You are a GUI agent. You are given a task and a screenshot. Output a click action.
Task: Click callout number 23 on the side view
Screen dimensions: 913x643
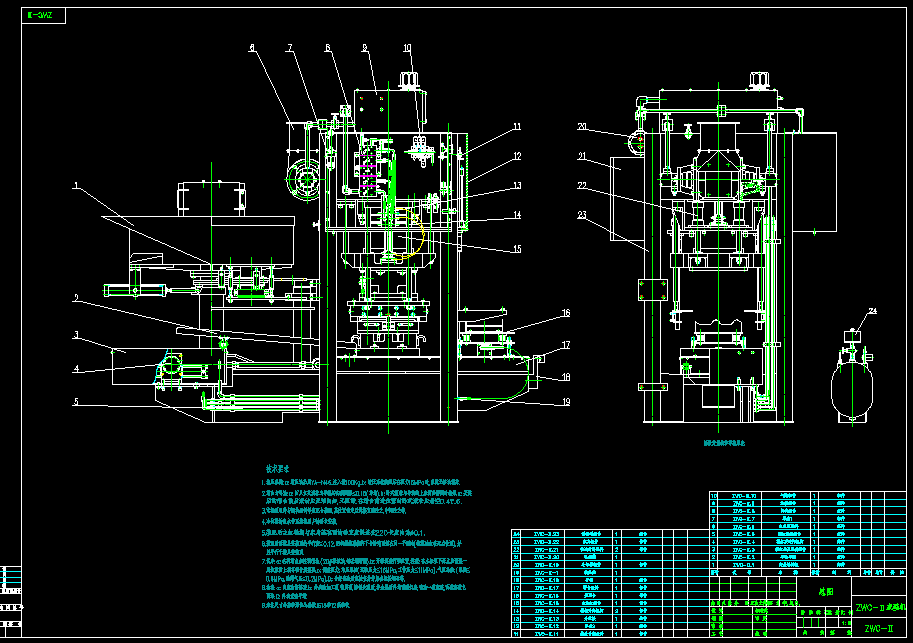click(x=582, y=215)
